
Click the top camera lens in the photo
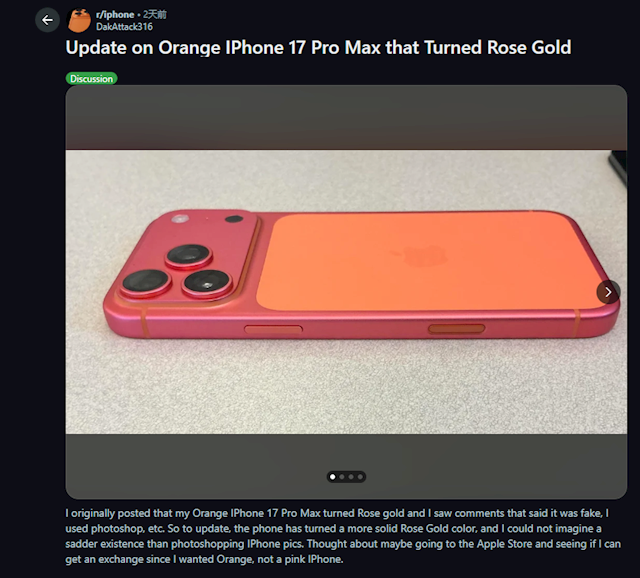coord(189,255)
